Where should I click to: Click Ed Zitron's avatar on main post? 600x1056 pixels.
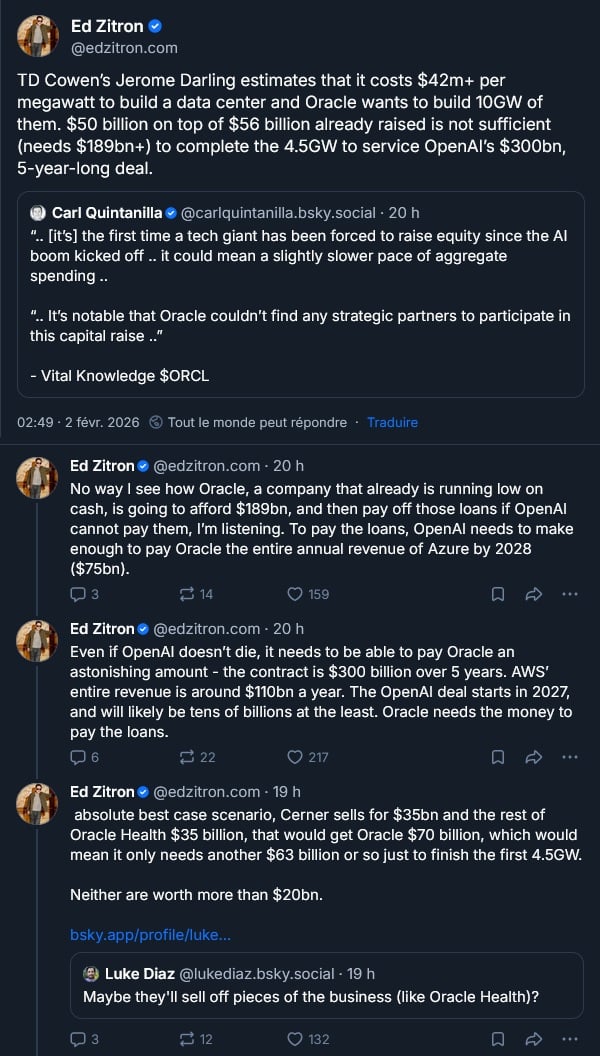pos(38,36)
